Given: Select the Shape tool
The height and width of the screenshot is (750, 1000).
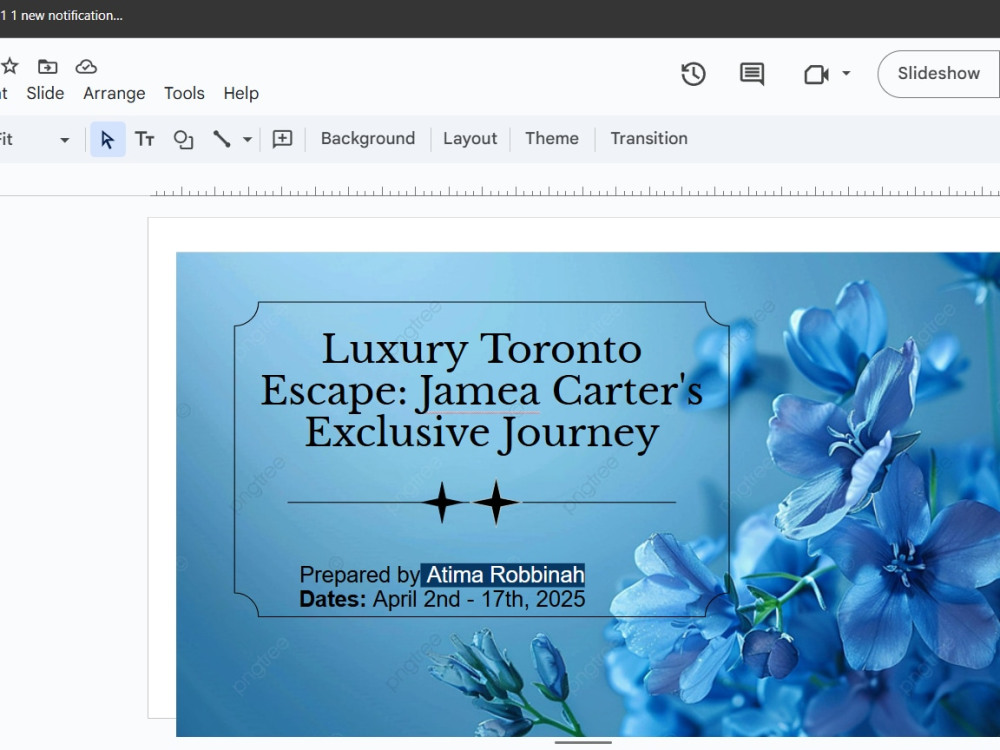Looking at the screenshot, I should pyautogui.click(x=183, y=139).
